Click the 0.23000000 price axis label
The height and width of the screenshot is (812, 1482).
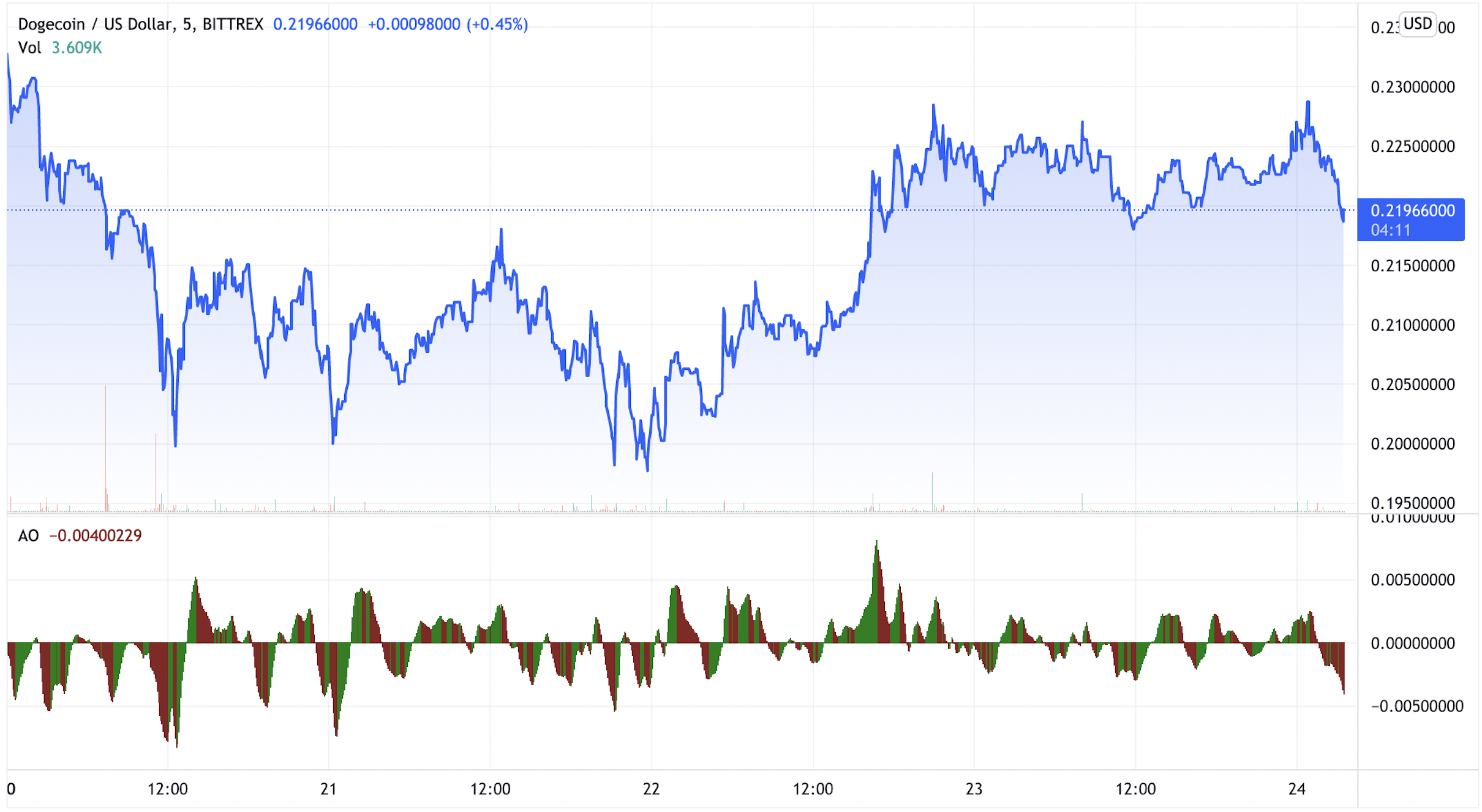(x=1412, y=87)
